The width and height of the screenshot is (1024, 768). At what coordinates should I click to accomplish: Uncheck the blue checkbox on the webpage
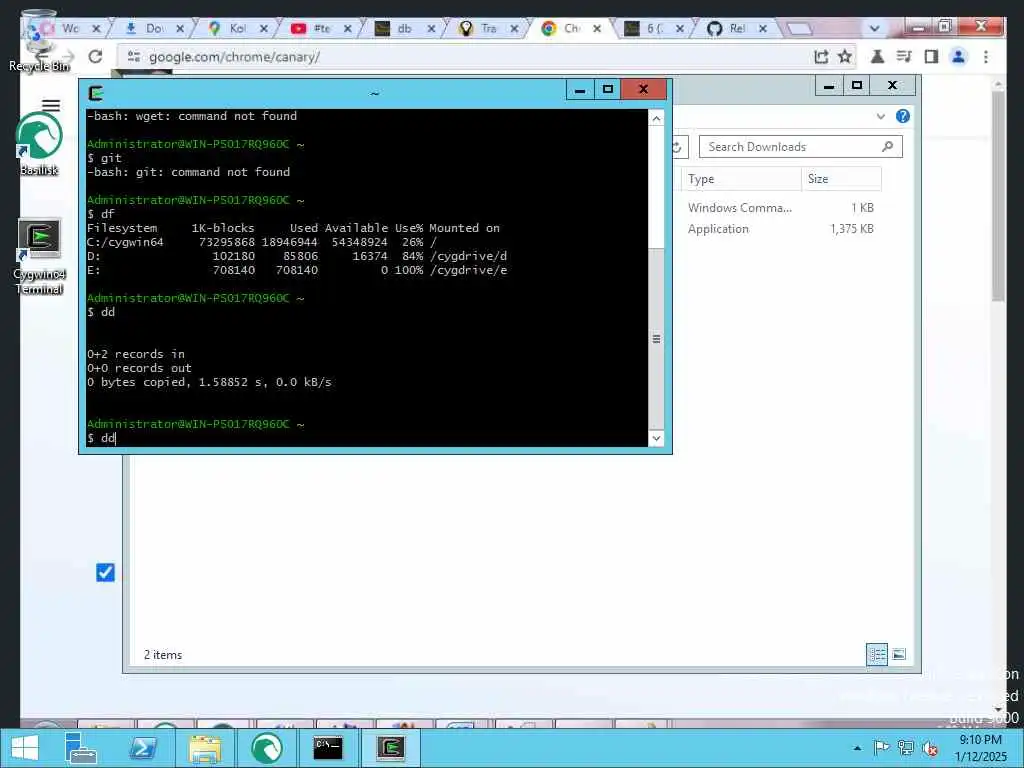point(105,572)
